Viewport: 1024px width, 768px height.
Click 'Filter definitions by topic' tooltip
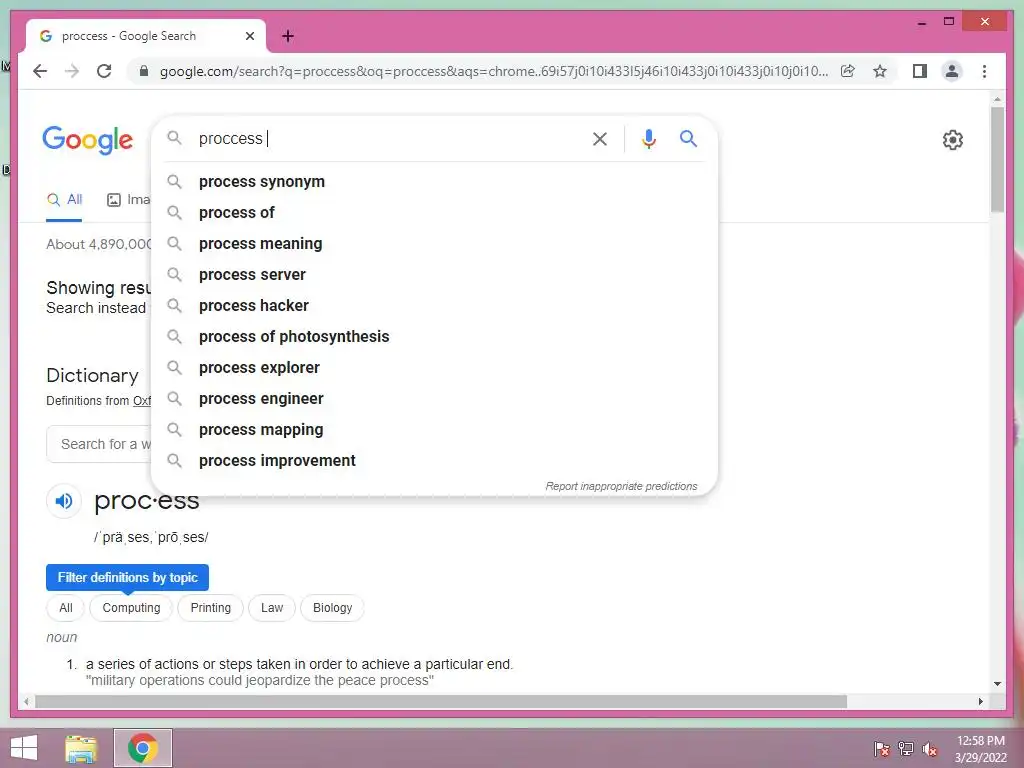pos(127,577)
